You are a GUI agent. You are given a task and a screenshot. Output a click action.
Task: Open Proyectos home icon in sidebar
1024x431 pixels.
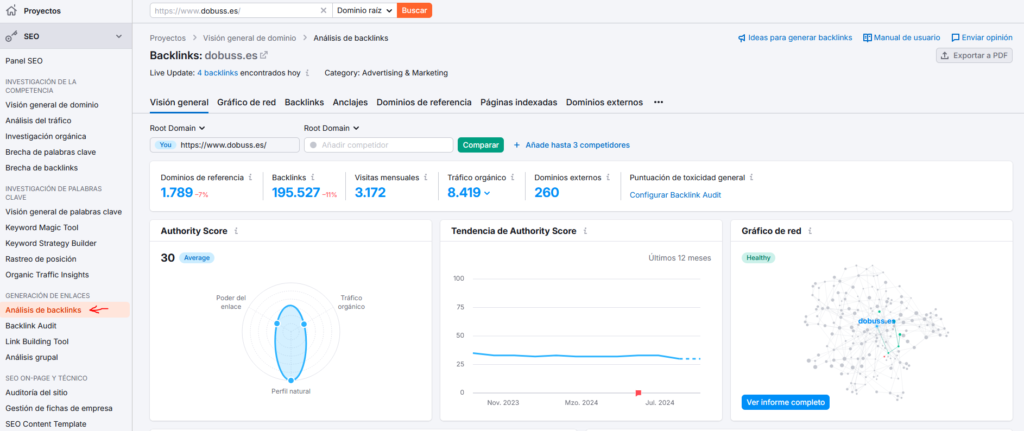pyautogui.click(x=11, y=10)
